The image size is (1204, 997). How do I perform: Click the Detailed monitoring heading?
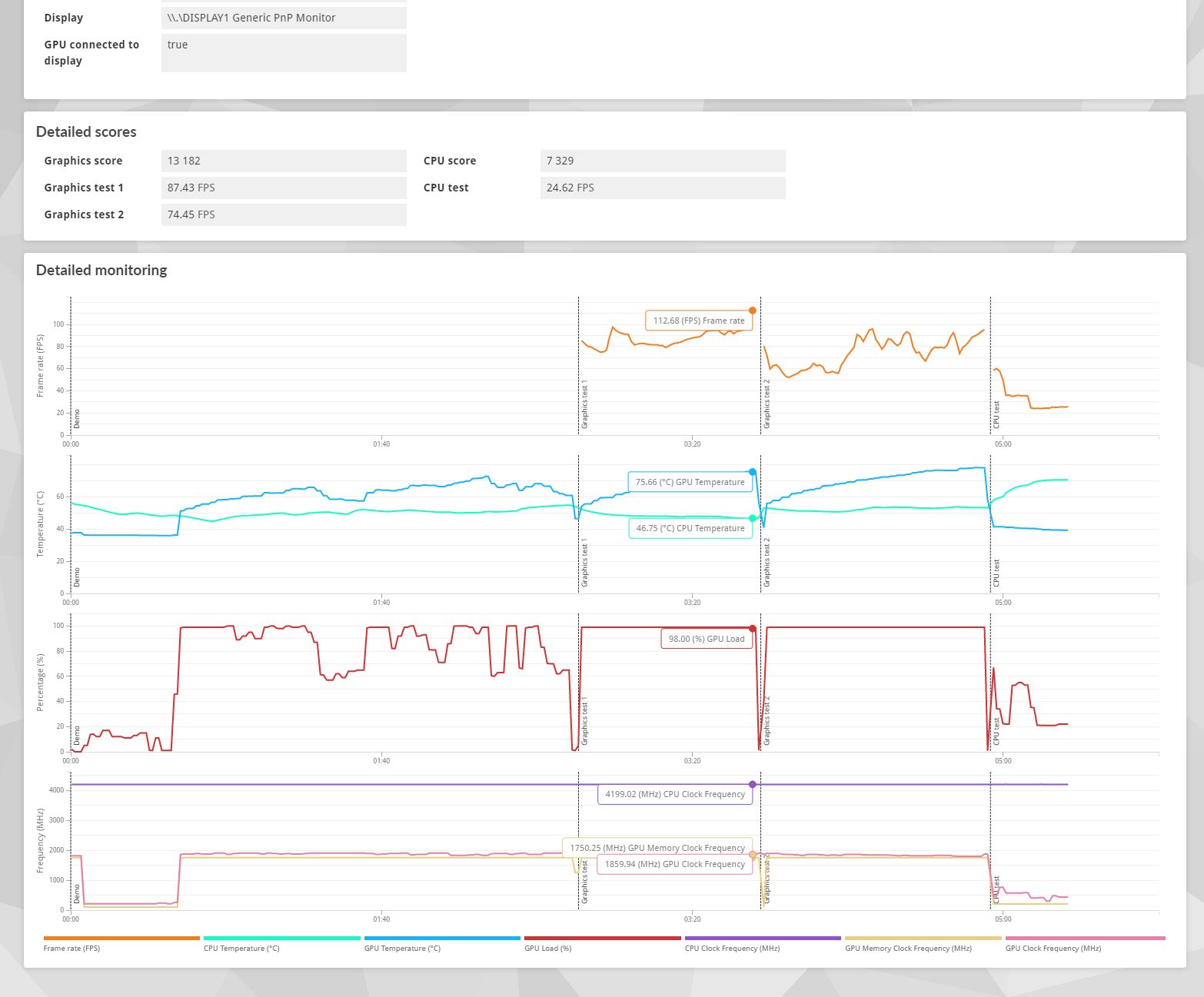coord(101,270)
